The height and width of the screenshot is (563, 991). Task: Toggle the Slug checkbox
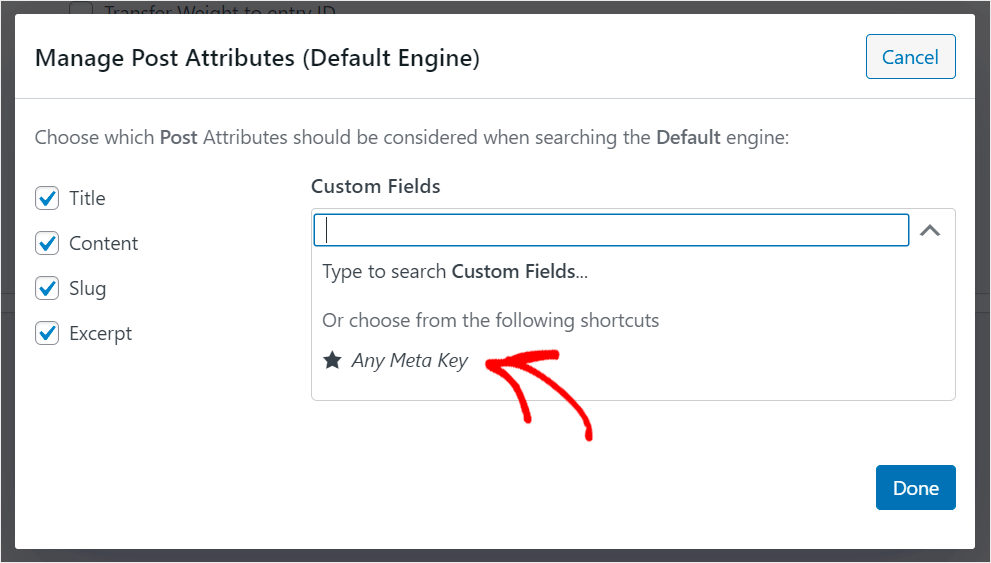(47, 288)
